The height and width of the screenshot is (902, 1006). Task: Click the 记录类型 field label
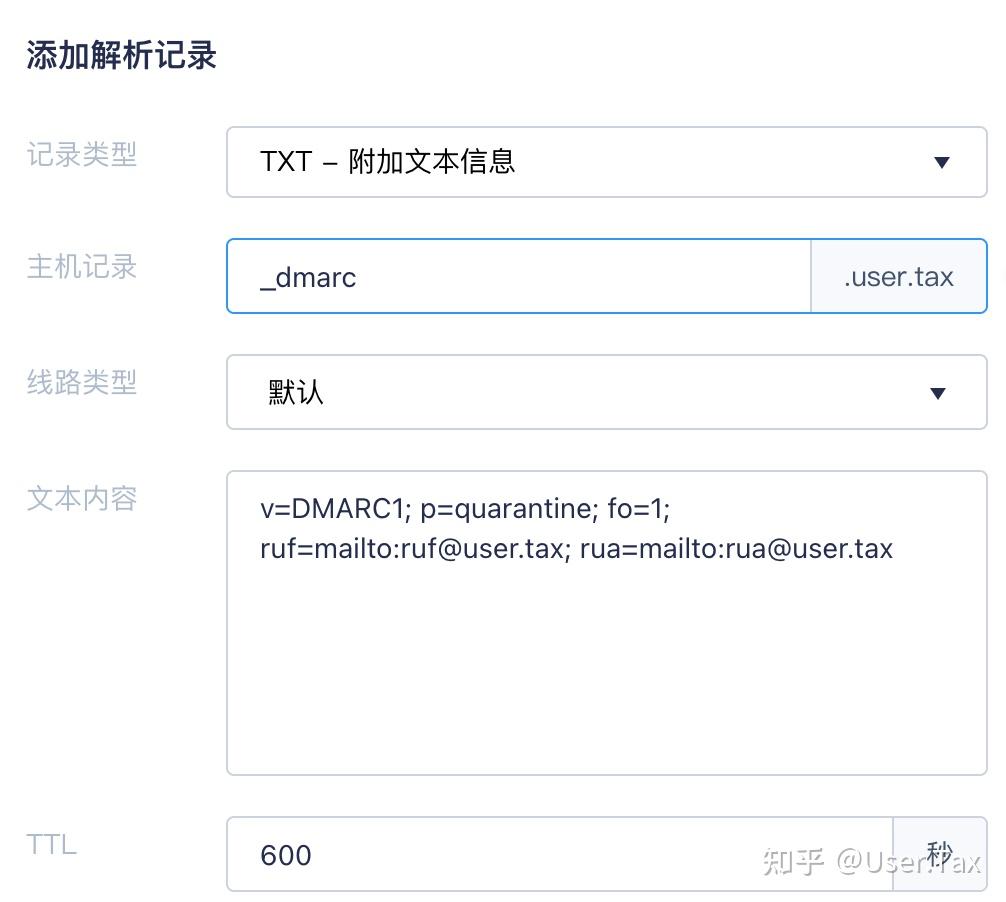[81, 155]
